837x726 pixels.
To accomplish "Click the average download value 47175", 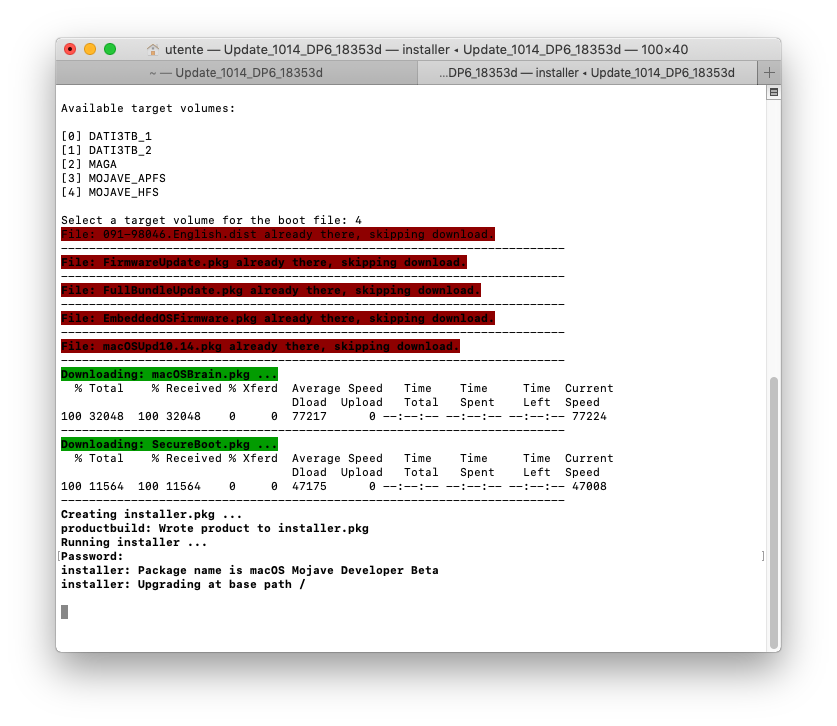I will coord(309,486).
